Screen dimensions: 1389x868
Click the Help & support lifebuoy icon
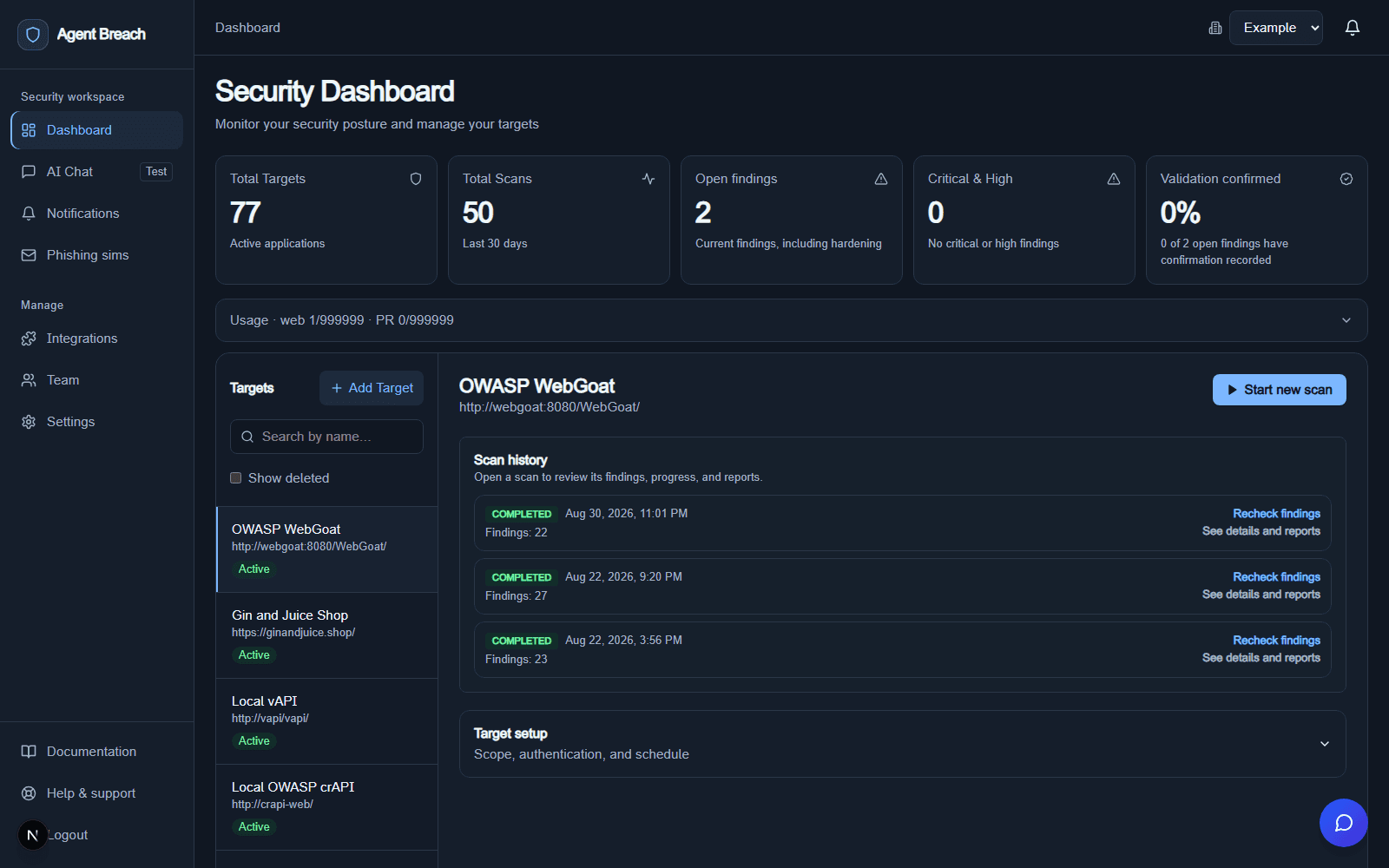click(29, 793)
